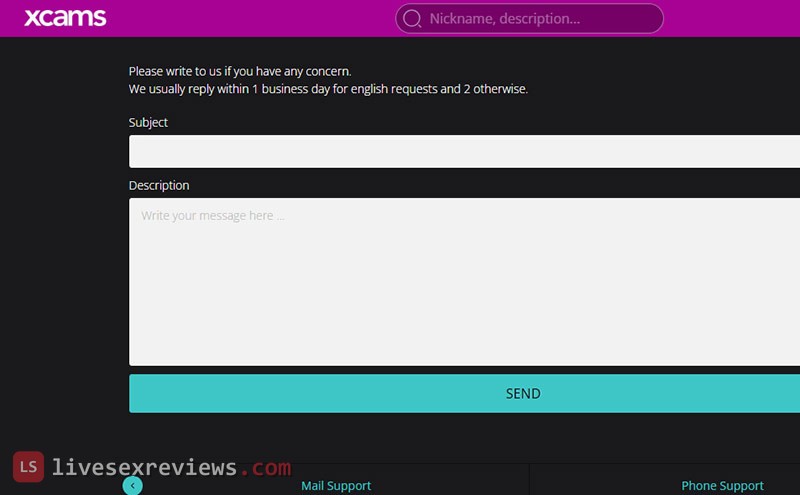Click the teal left-arrow circle button
800x495 pixels.
point(133,486)
